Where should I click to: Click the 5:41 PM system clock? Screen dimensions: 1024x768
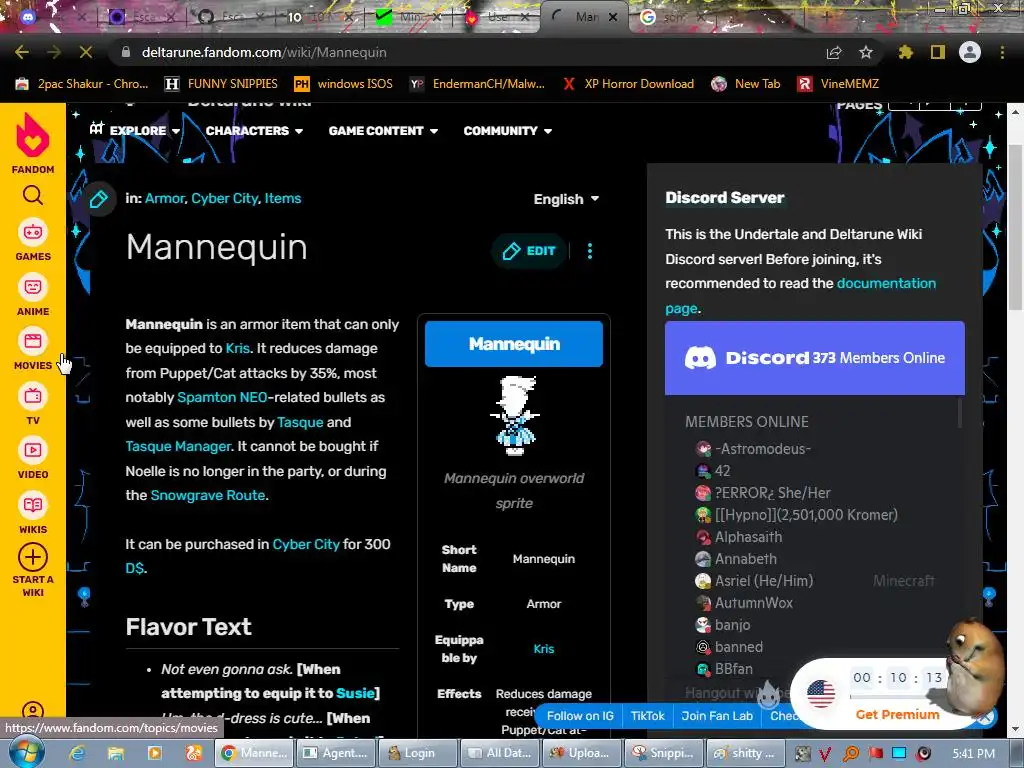(x=974, y=754)
